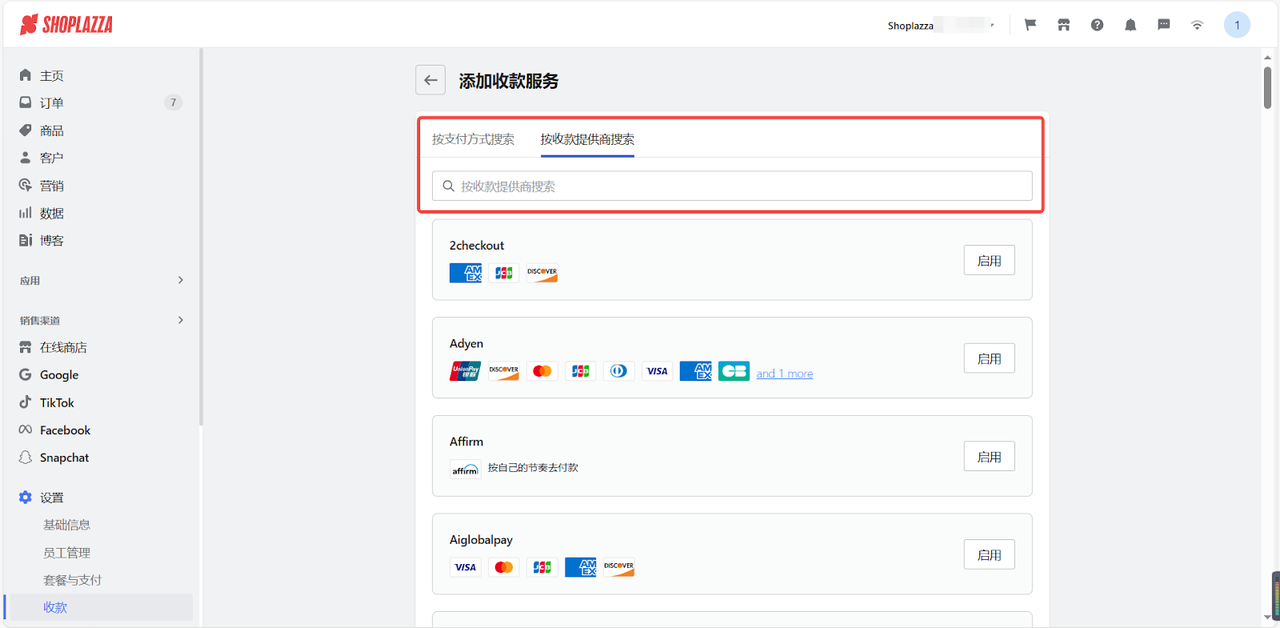
Task: Select 收款 in the settings menu
Action: (56, 606)
